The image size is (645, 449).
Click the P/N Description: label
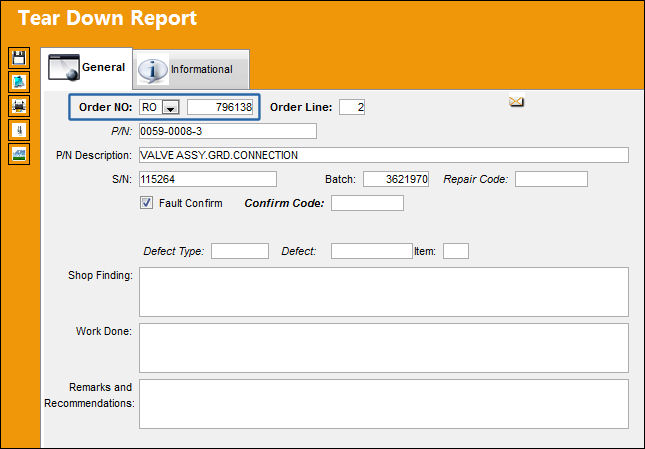pyautogui.click(x=94, y=155)
